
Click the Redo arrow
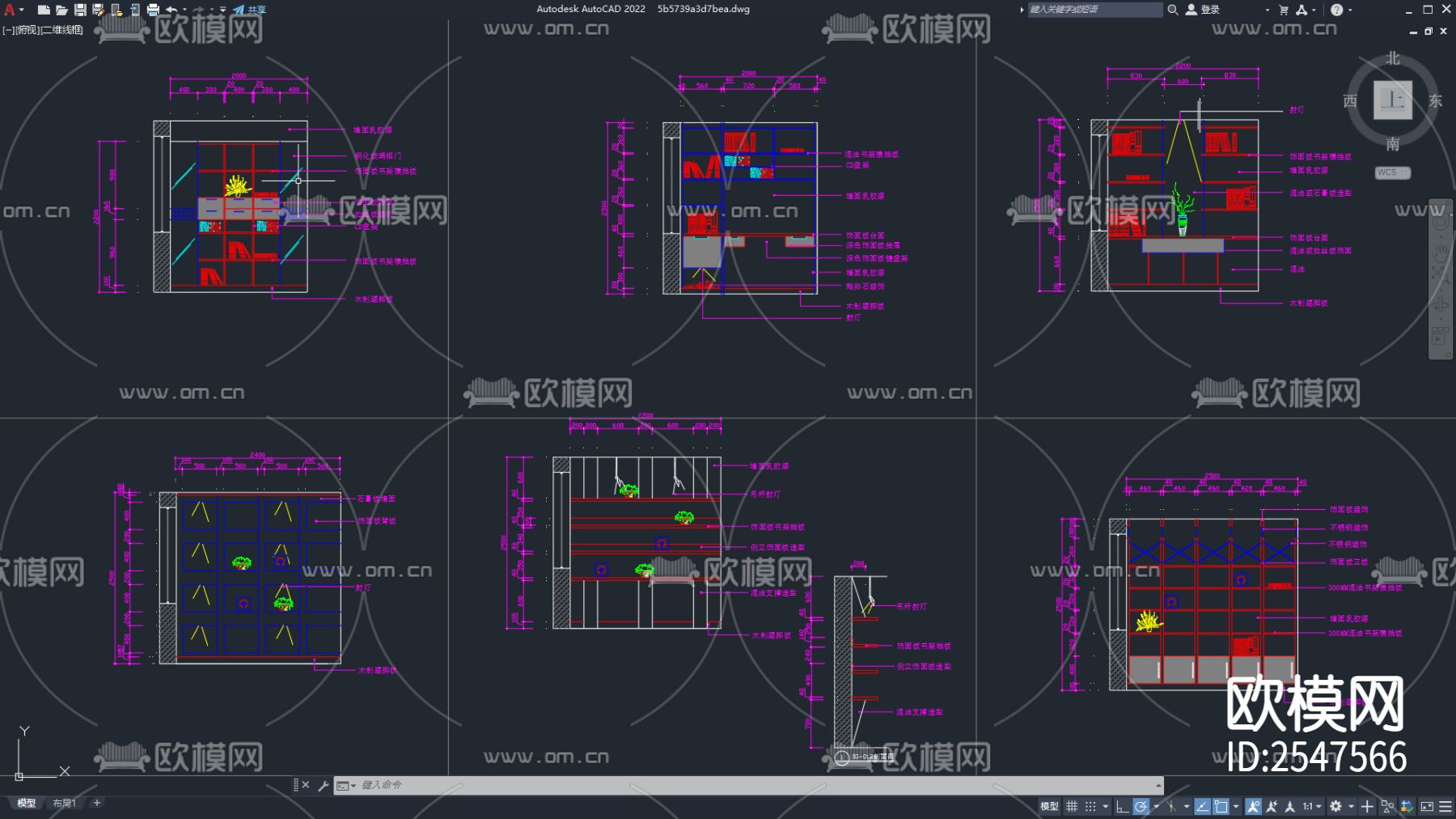point(198,10)
